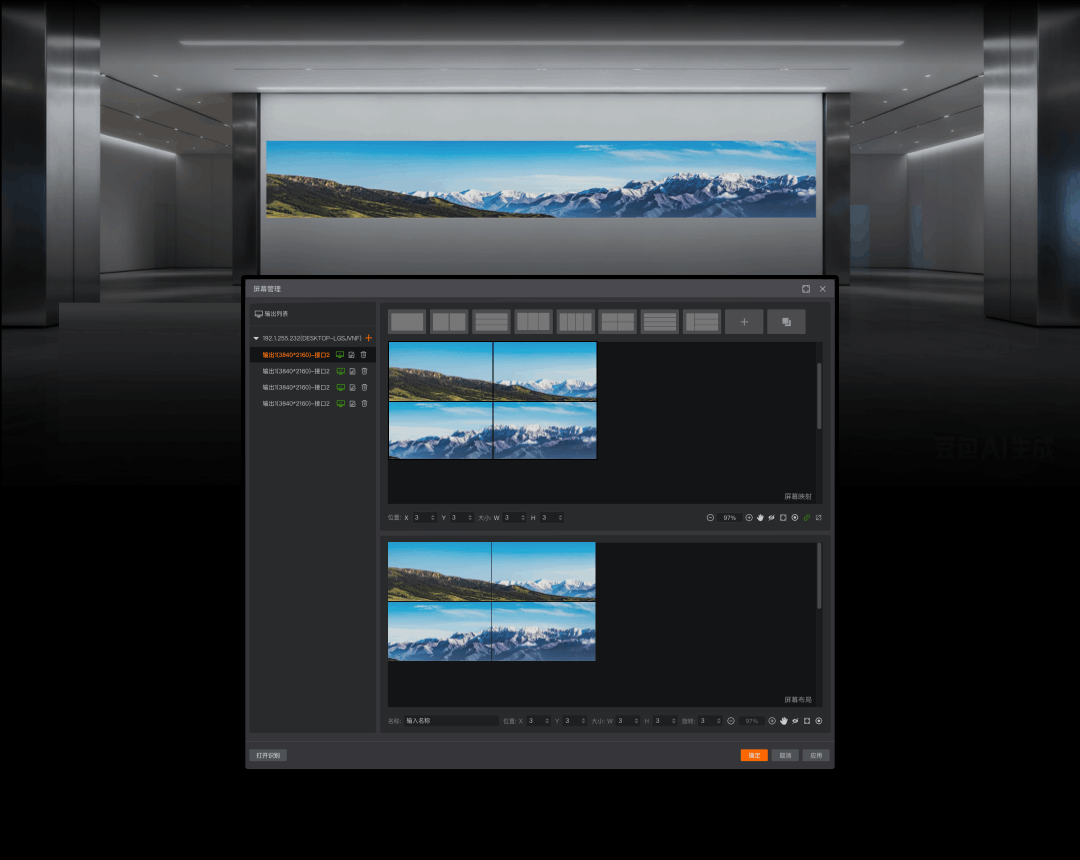1080x860 pixels.
Task: Click the mapping panel vertical scrollbar
Action: coord(819,396)
